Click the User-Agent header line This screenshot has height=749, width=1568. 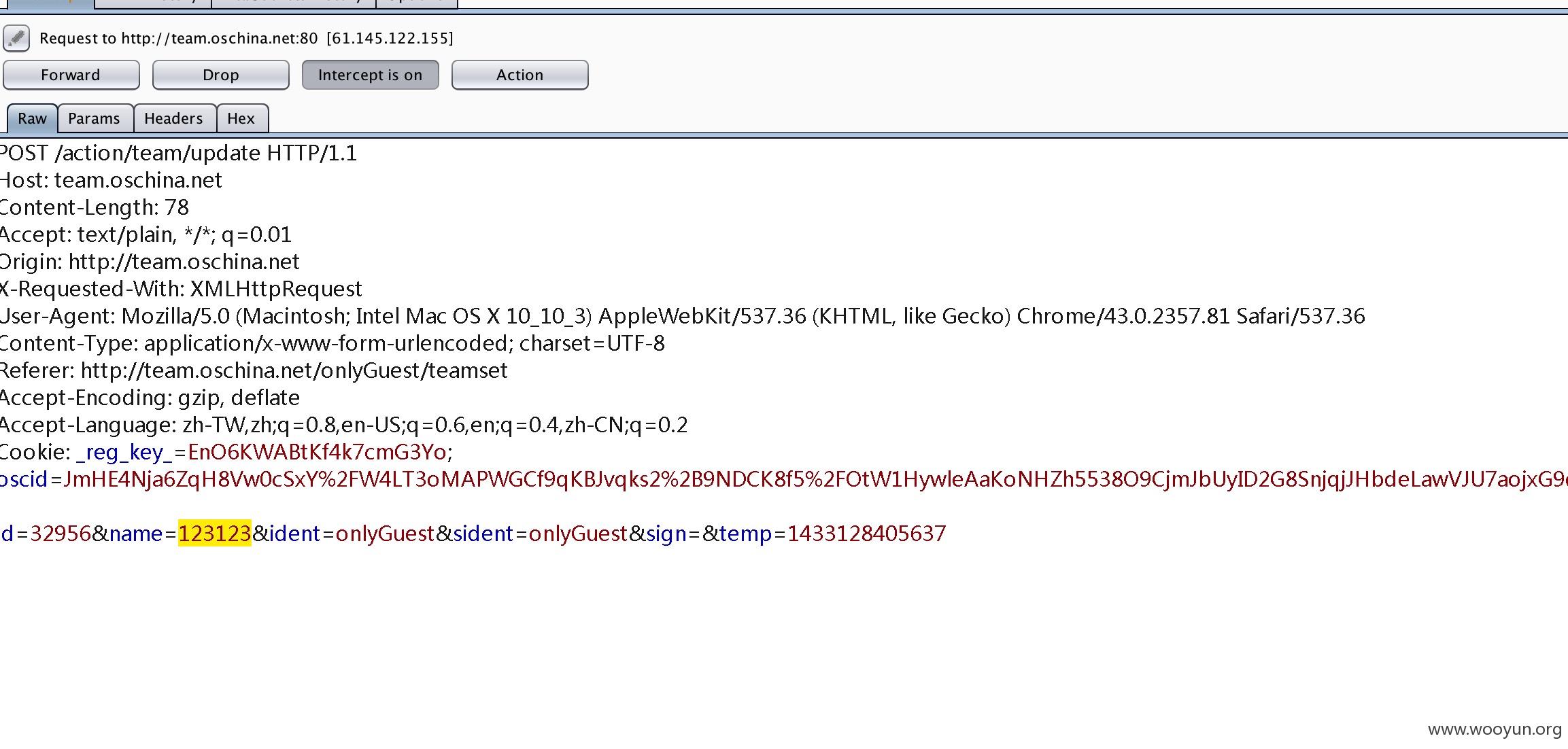point(682,316)
